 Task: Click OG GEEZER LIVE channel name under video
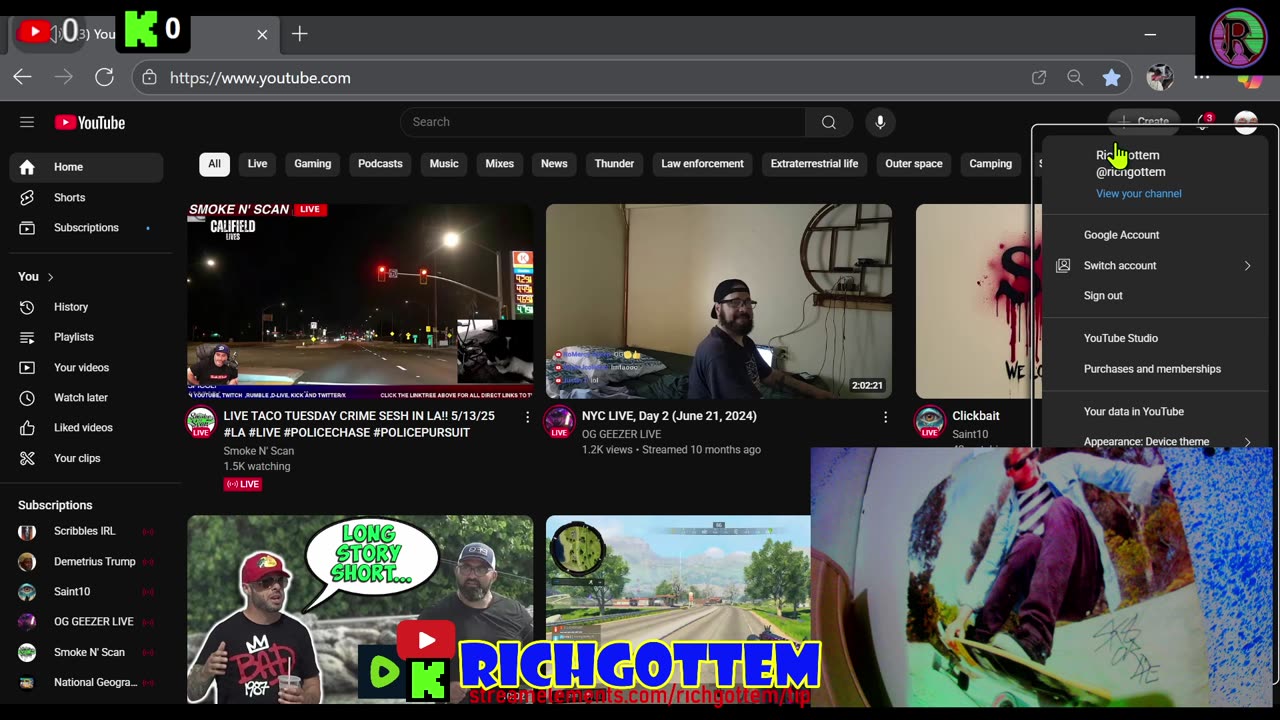click(621, 434)
